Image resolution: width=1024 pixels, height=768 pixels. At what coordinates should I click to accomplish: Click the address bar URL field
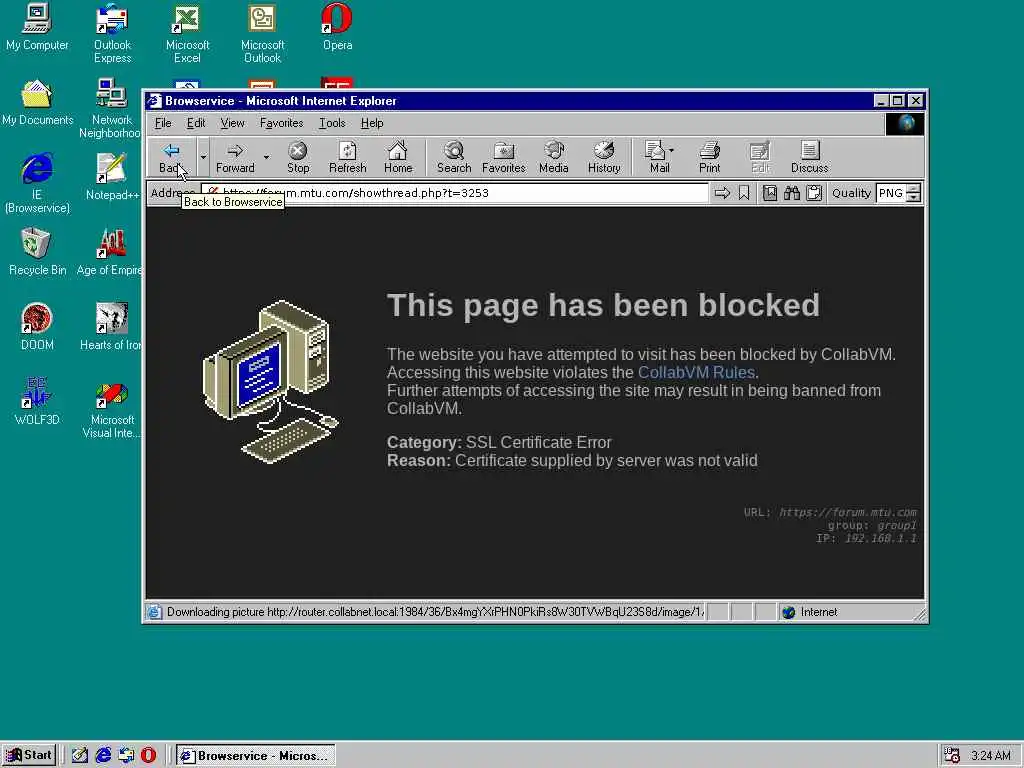(455, 193)
